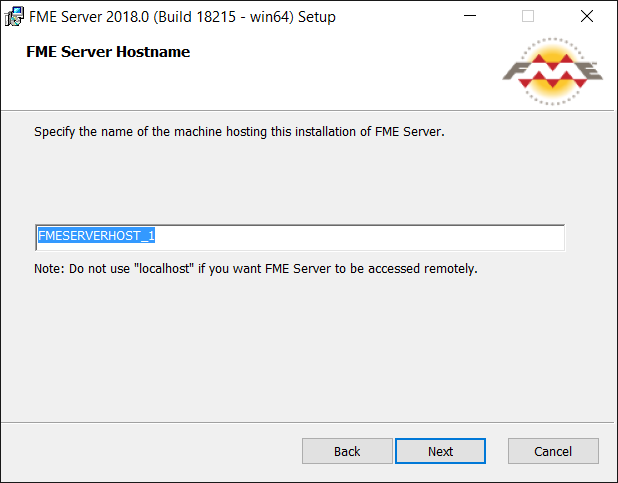Viewport: 618px width, 483px height.
Task: Click the FME logo in the header
Action: [553, 71]
